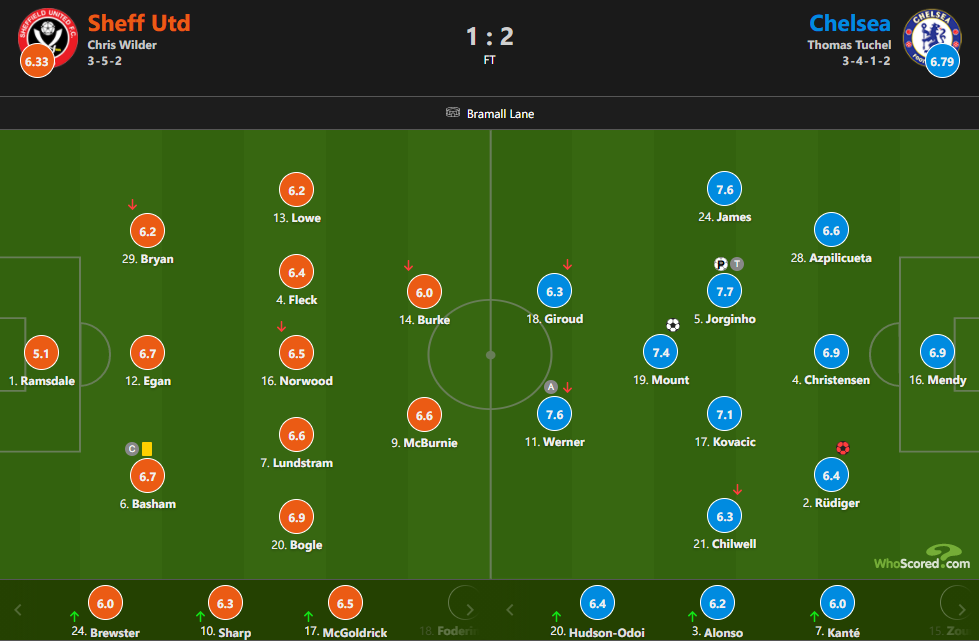Click the stadium icon beside Bramall Lane
Image resolution: width=979 pixels, height=641 pixels.
pyautogui.click(x=453, y=113)
